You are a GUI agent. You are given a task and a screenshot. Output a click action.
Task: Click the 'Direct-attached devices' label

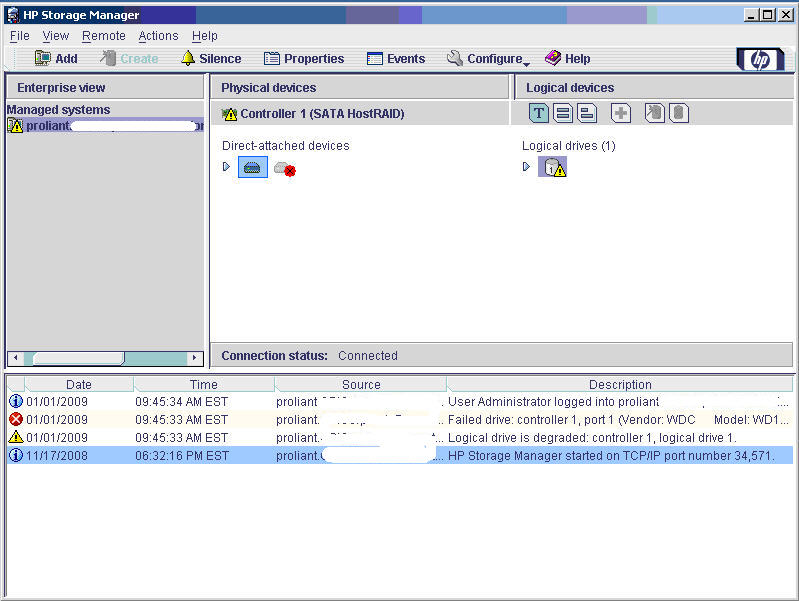click(285, 146)
